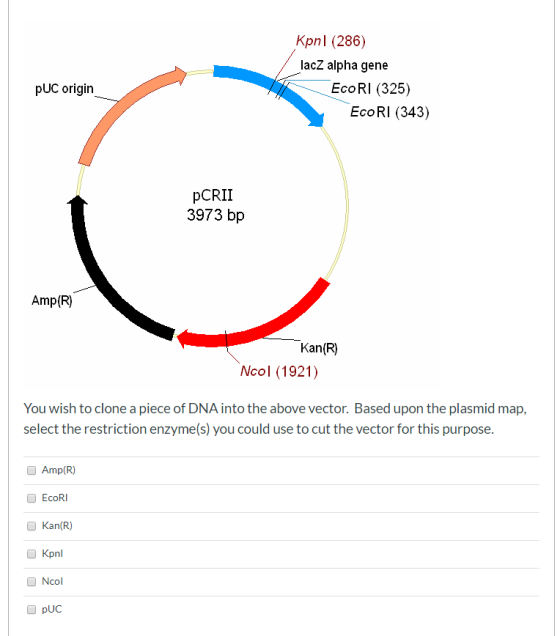Click the KpnI (286) site label
This screenshot has width=560, height=636.
pyautogui.click(x=330, y=41)
